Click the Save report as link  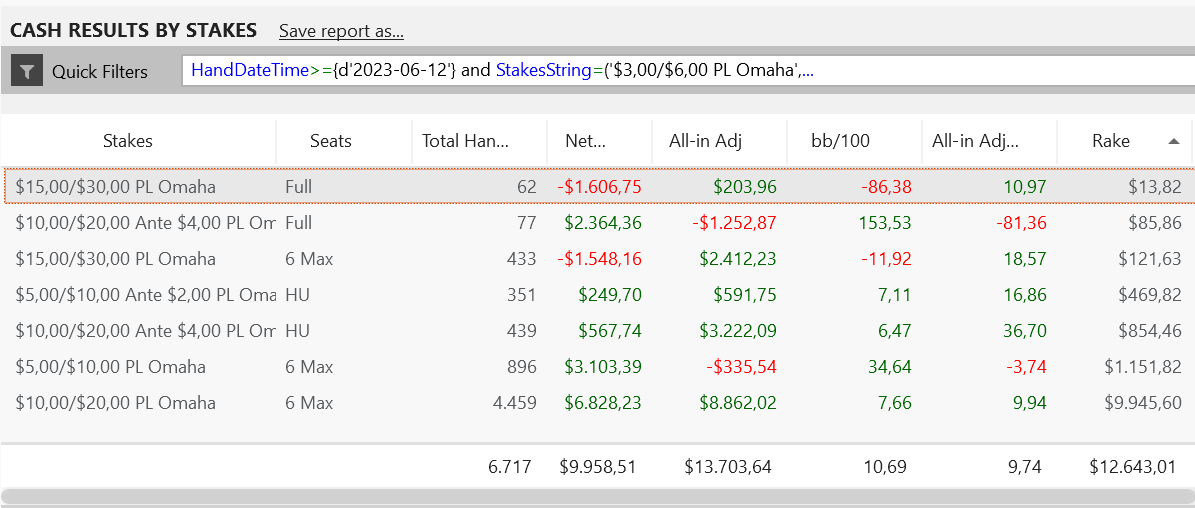point(341,31)
